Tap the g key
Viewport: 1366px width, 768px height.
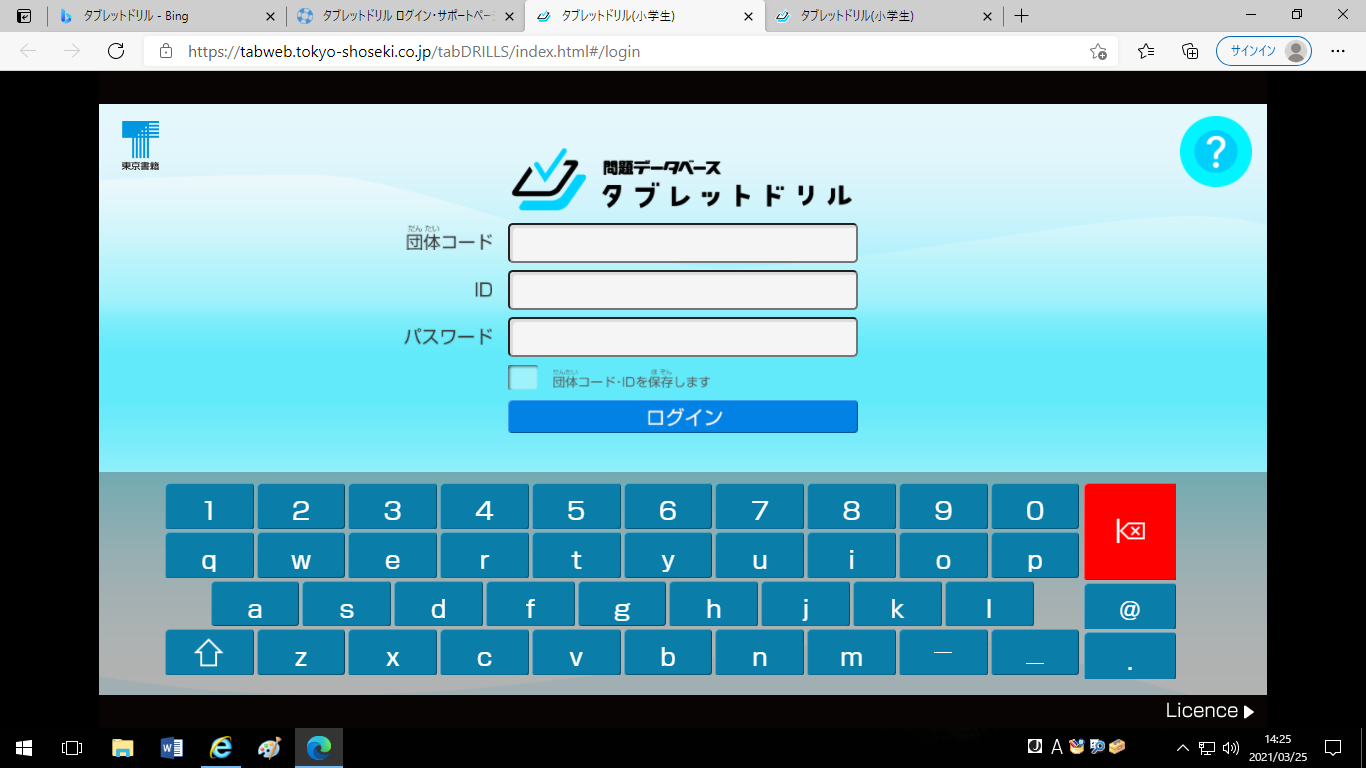(x=622, y=605)
